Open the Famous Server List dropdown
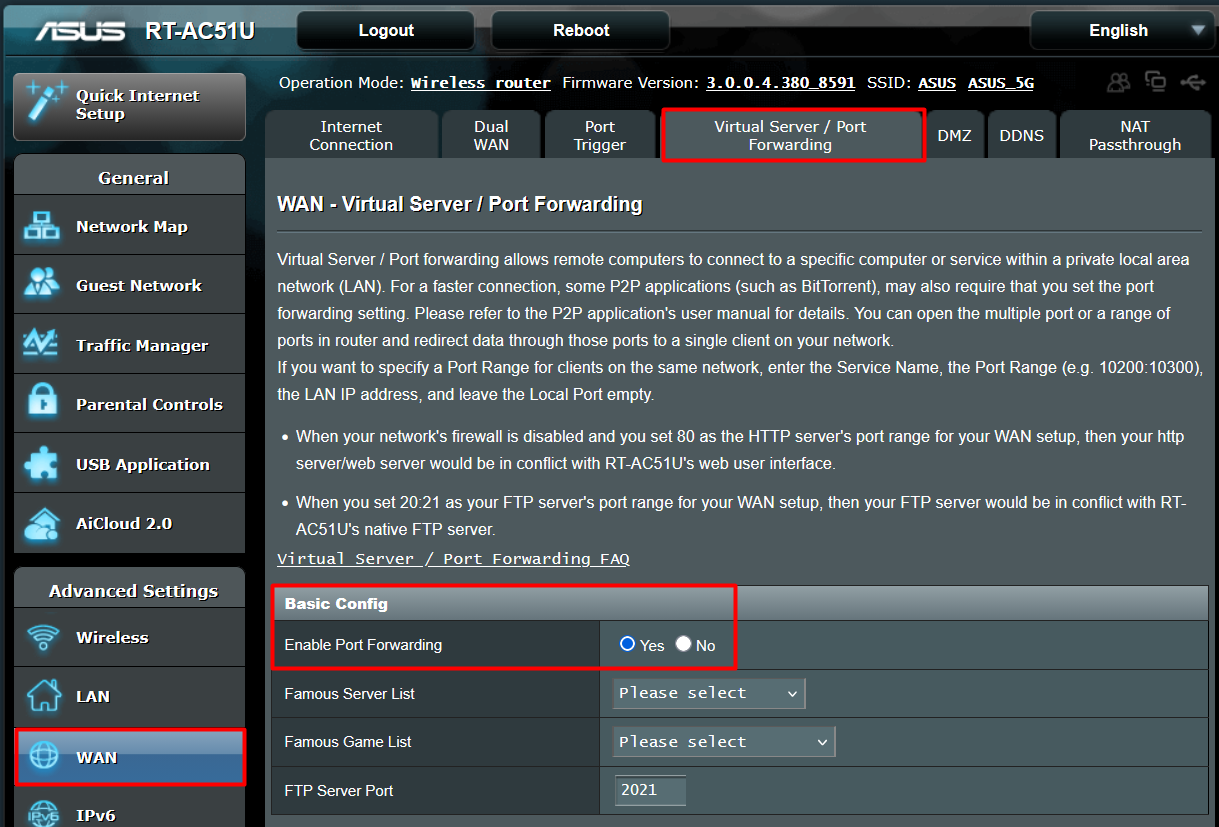This screenshot has width=1219, height=827. coord(708,693)
